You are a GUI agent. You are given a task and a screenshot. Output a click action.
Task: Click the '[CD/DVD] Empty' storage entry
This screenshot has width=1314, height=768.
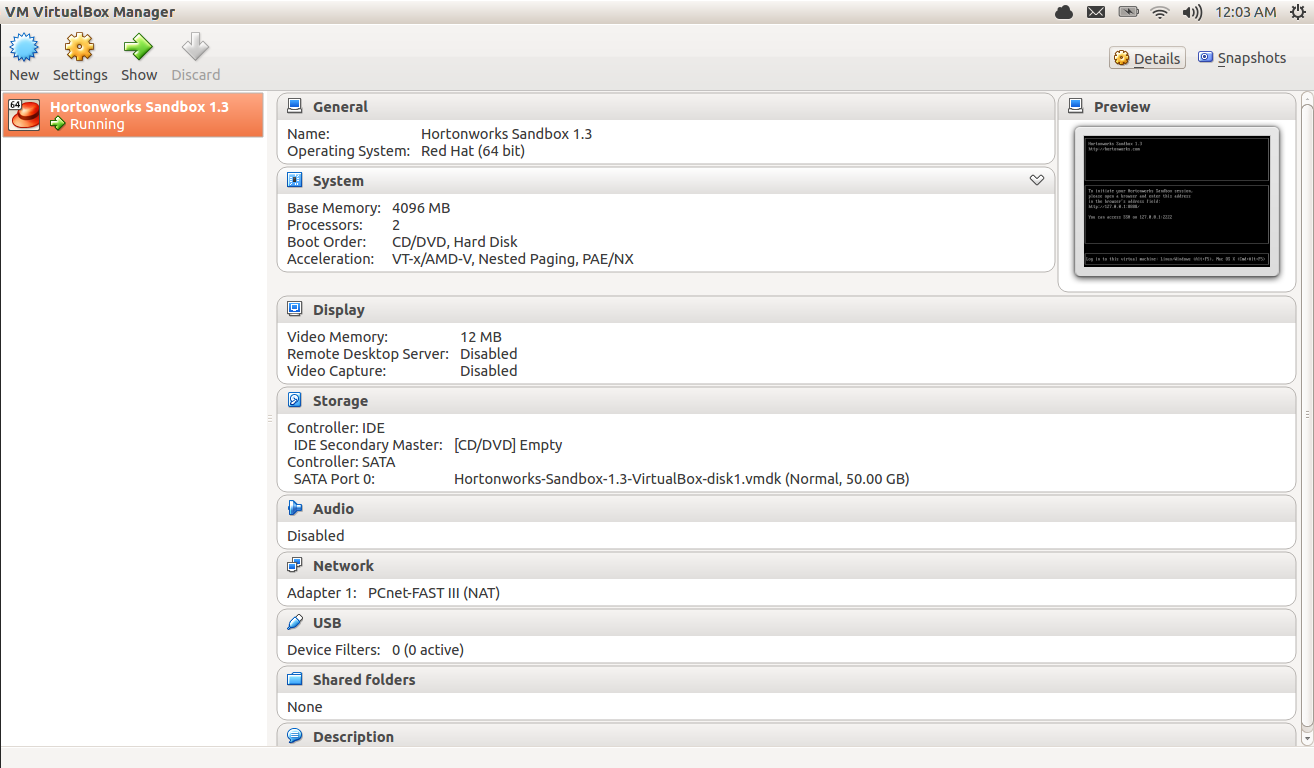pyautogui.click(x=508, y=445)
